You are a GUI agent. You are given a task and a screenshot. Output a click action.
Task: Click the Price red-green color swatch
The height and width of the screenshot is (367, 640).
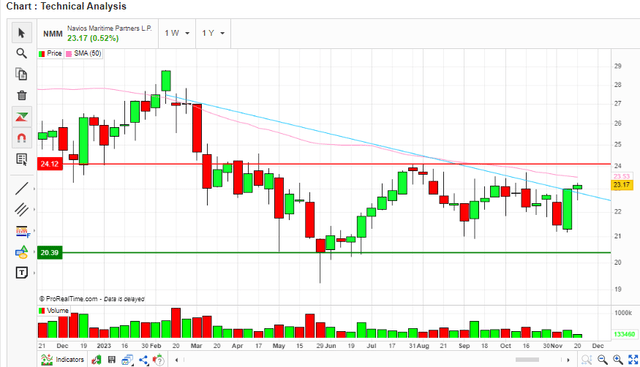pos(42,53)
